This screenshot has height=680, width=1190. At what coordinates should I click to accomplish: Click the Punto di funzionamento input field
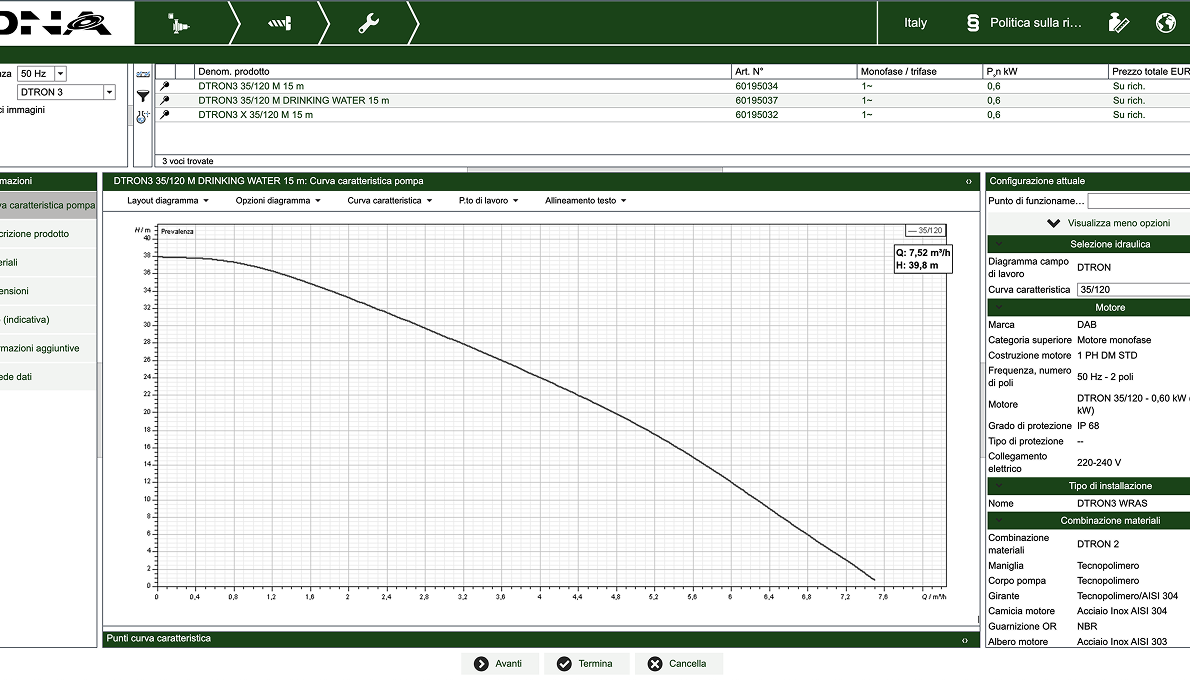[x=1138, y=201]
